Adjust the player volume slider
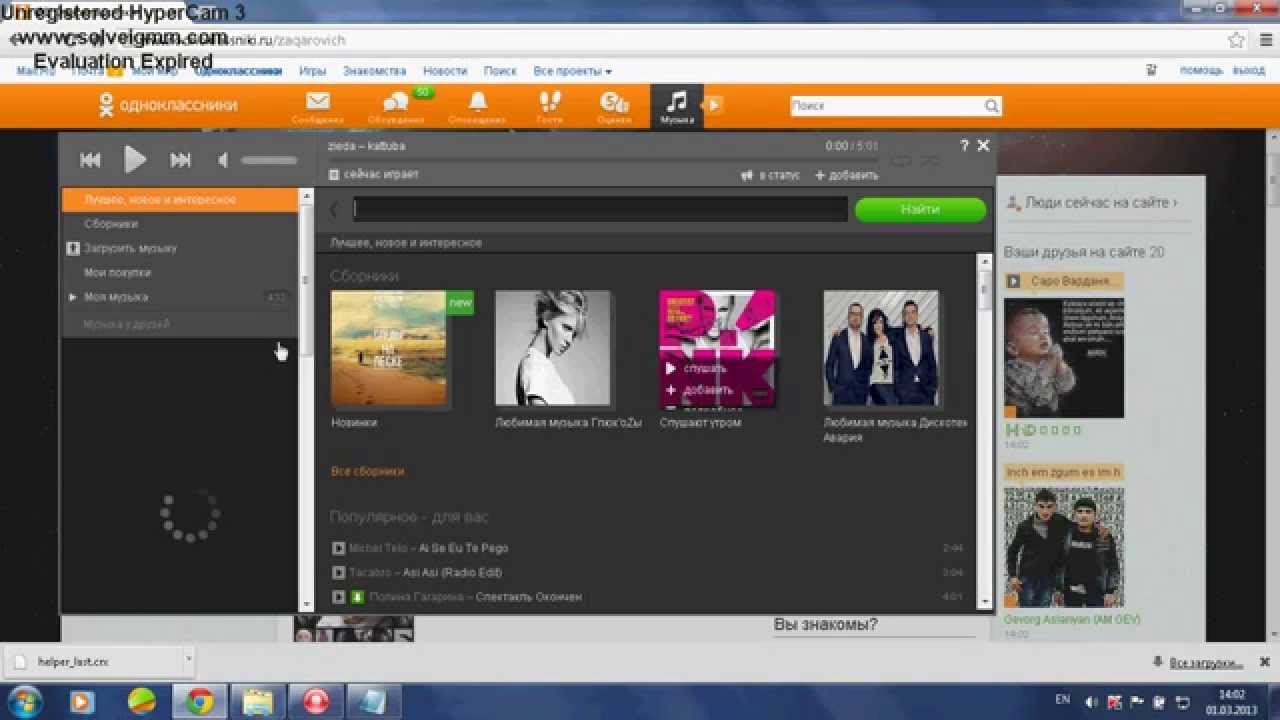 pyautogui.click(x=269, y=160)
